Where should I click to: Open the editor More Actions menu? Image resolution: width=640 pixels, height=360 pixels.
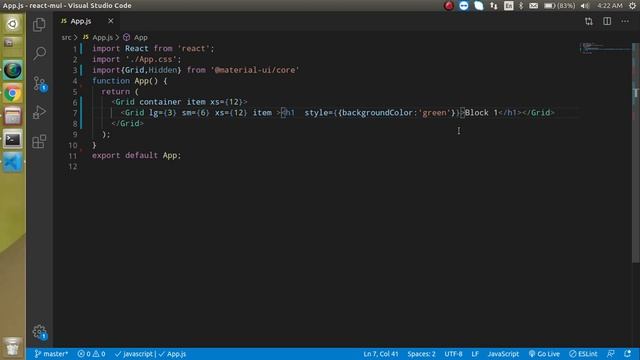(625, 21)
